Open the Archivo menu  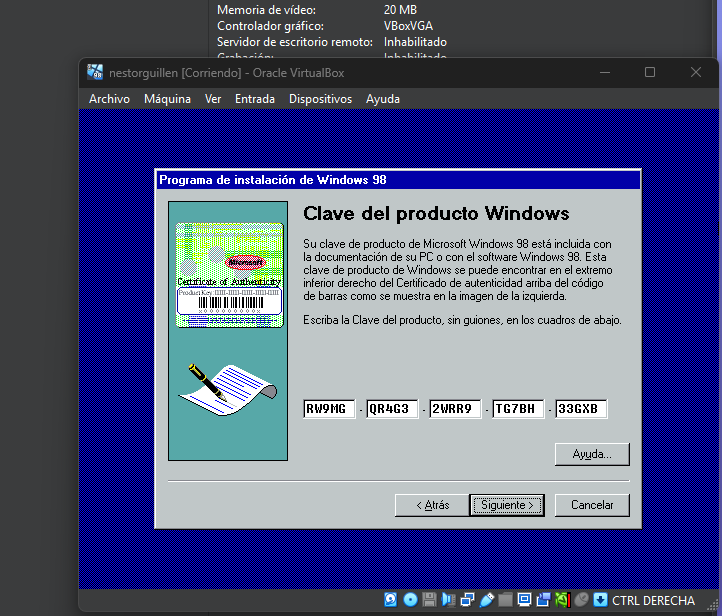[x=109, y=99]
